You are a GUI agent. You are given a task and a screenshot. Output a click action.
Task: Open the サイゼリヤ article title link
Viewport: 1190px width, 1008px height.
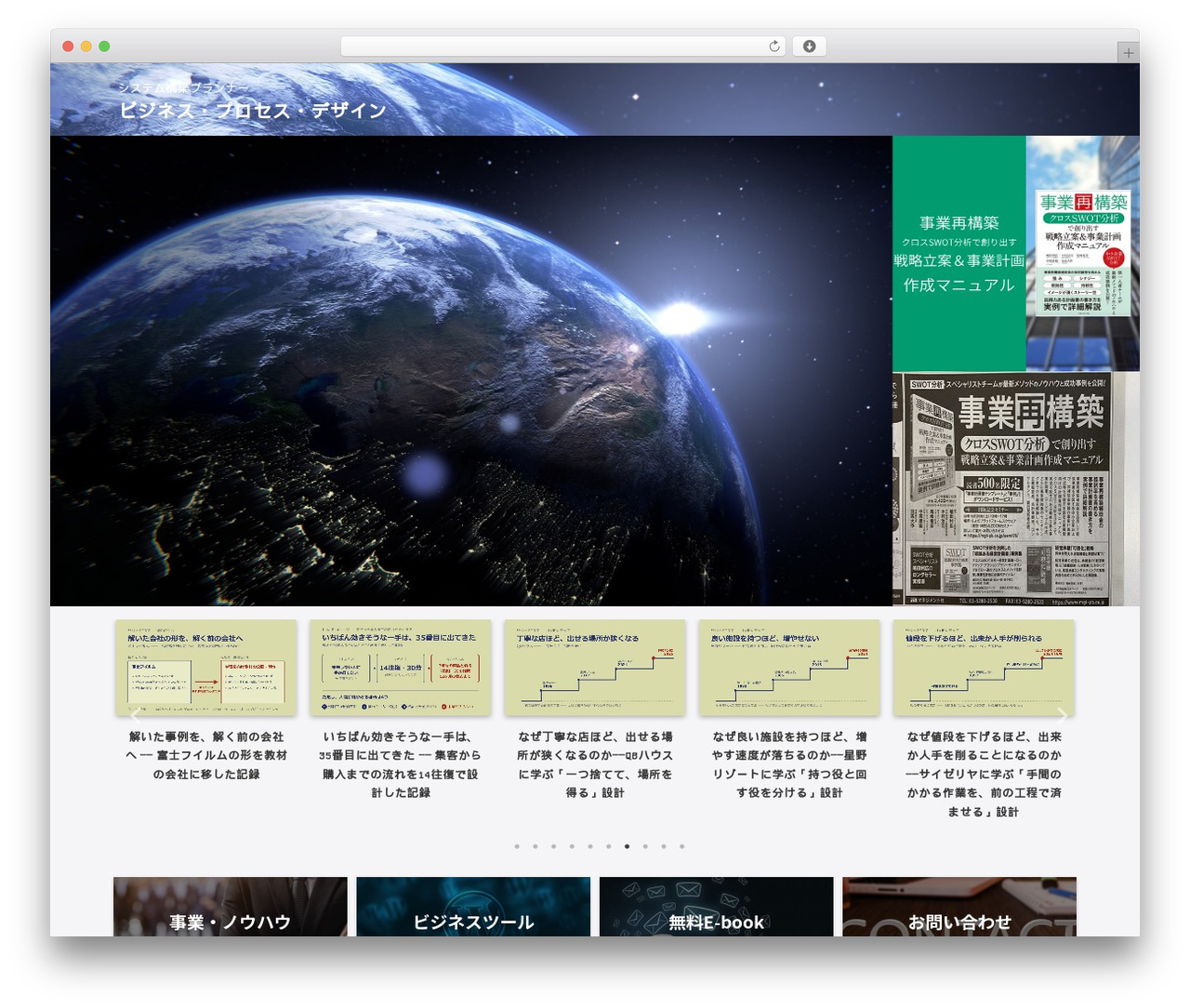coord(984,774)
